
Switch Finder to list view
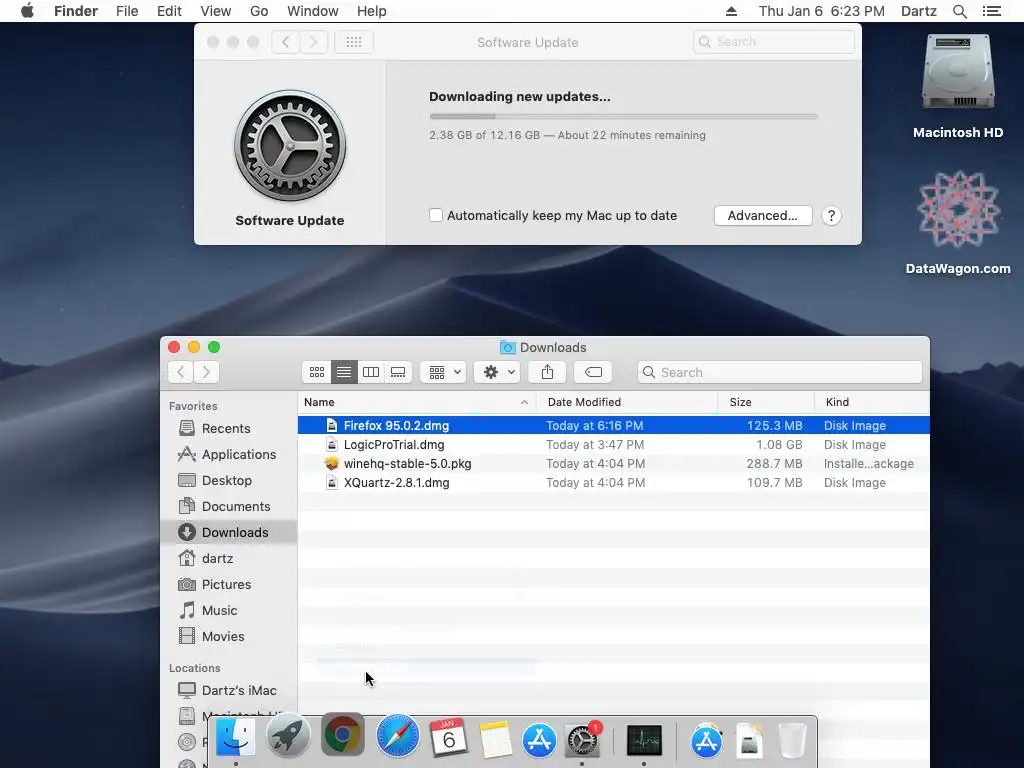344,372
